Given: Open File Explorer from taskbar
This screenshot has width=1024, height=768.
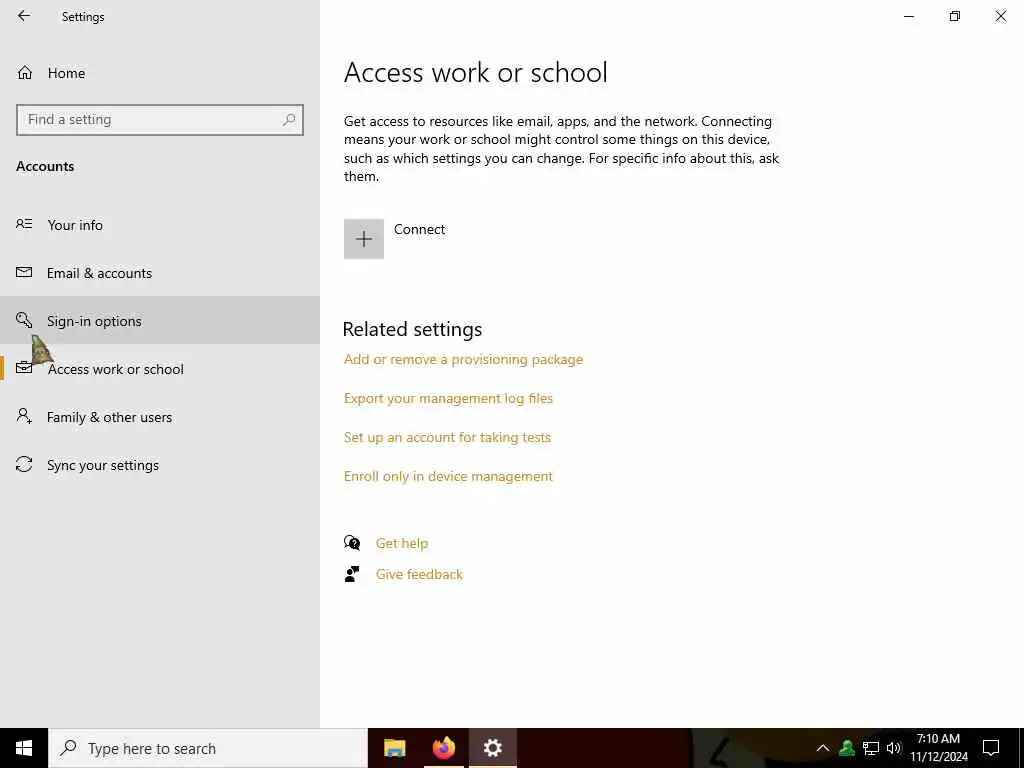Looking at the screenshot, I should point(394,748).
